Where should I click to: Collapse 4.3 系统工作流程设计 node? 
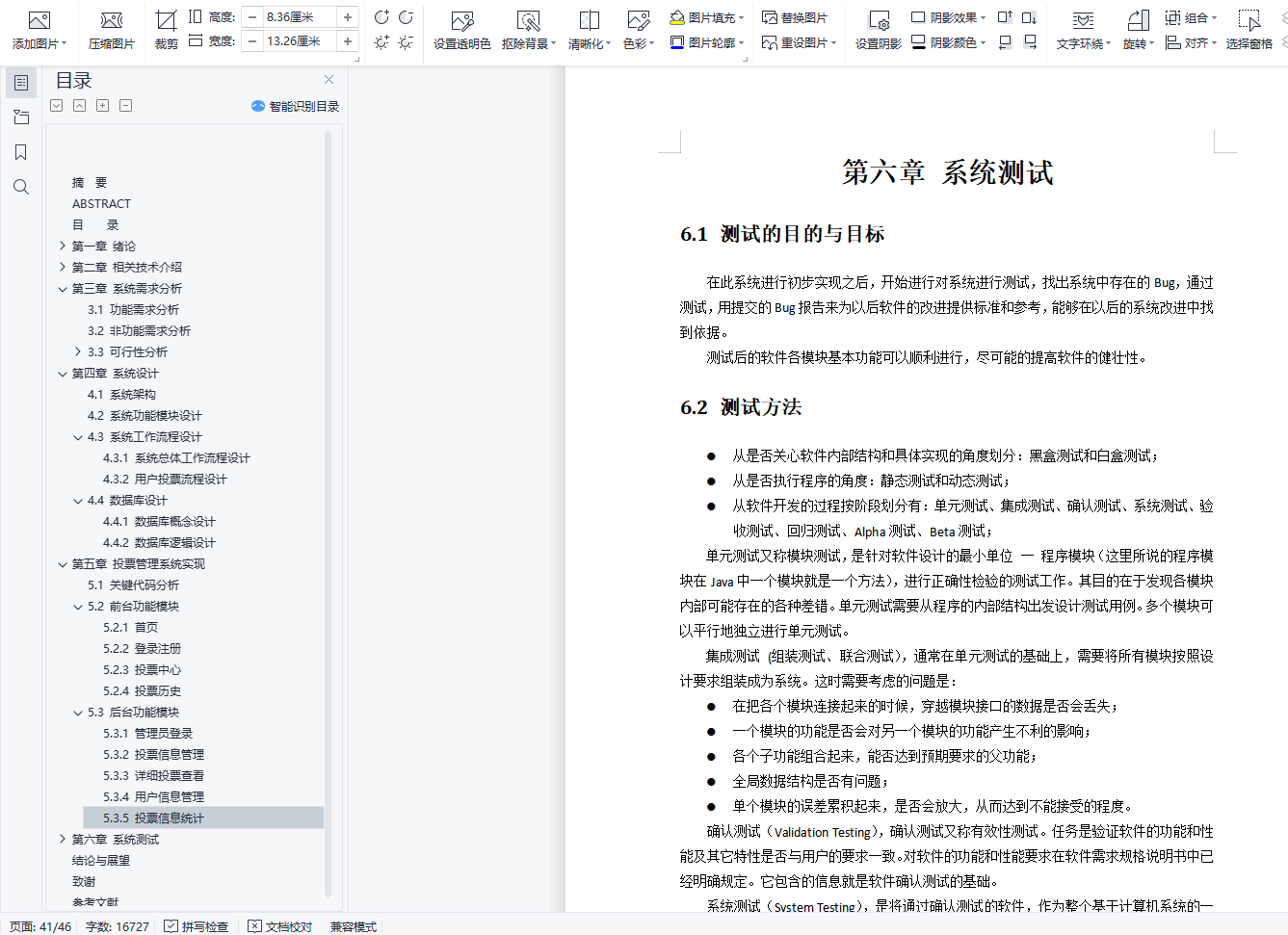click(78, 437)
